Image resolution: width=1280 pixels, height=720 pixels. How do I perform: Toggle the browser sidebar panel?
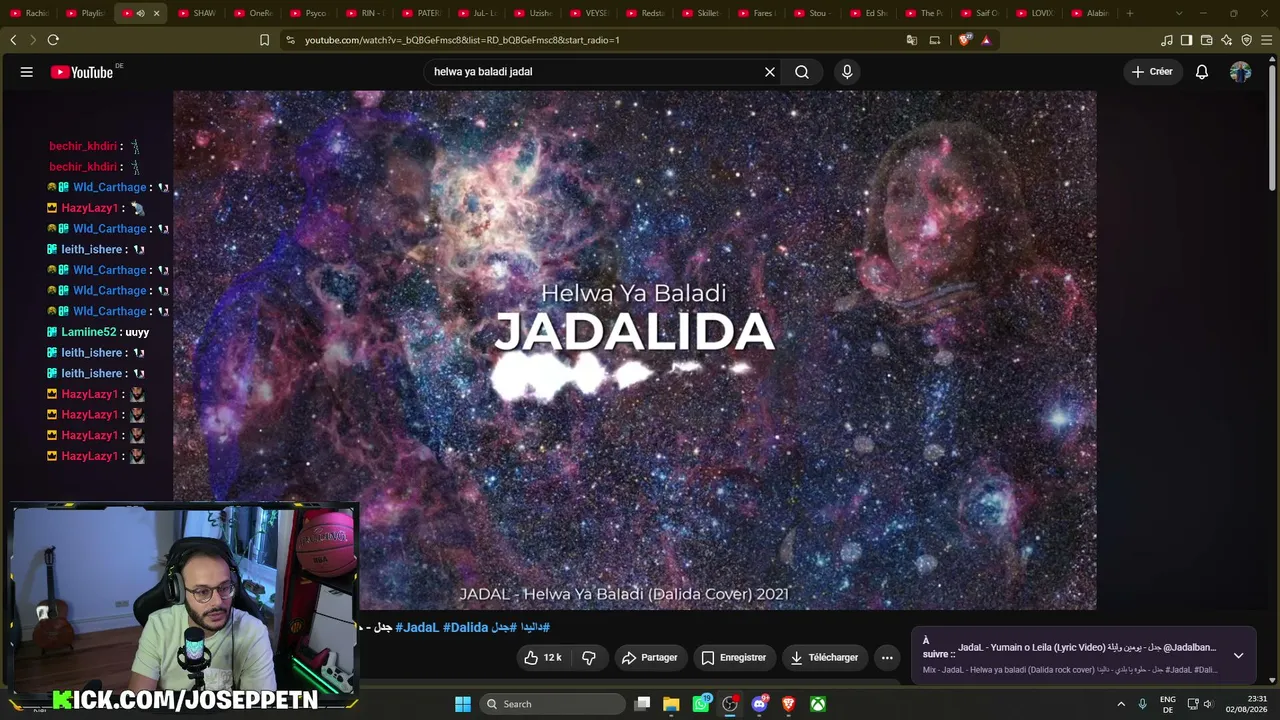1186,40
